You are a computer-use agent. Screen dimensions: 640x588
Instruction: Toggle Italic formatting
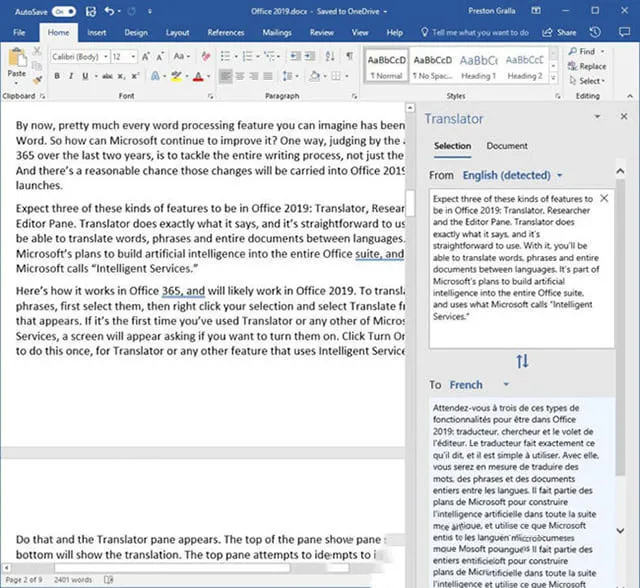[x=71, y=76]
